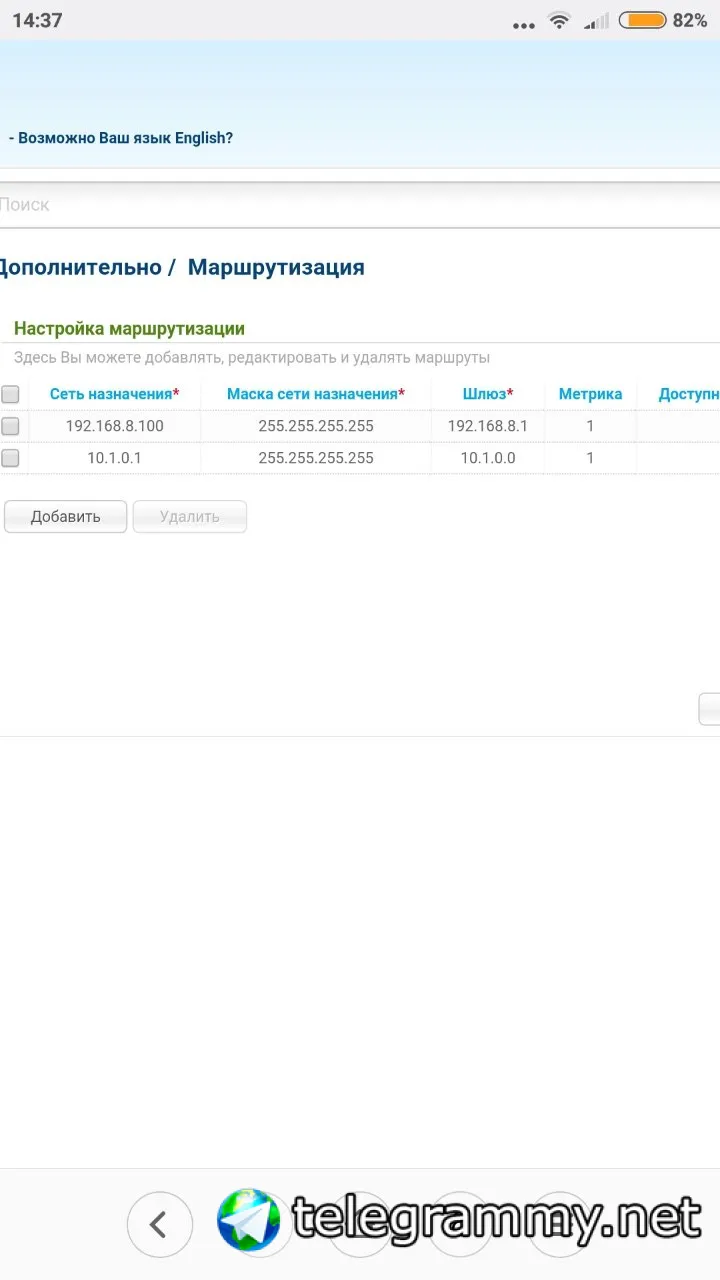Click gateway cell 192.168.8.1
This screenshot has width=720, height=1280.
(488, 426)
